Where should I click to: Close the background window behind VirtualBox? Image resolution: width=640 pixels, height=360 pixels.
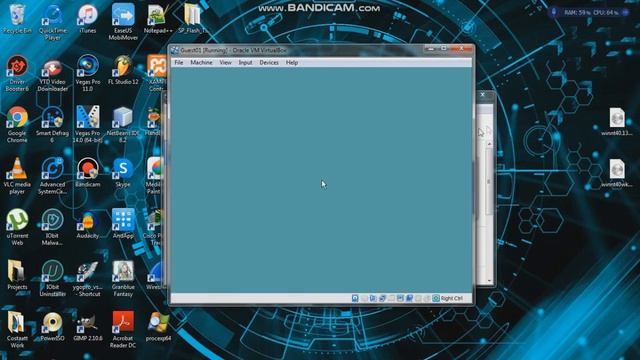click(x=483, y=95)
